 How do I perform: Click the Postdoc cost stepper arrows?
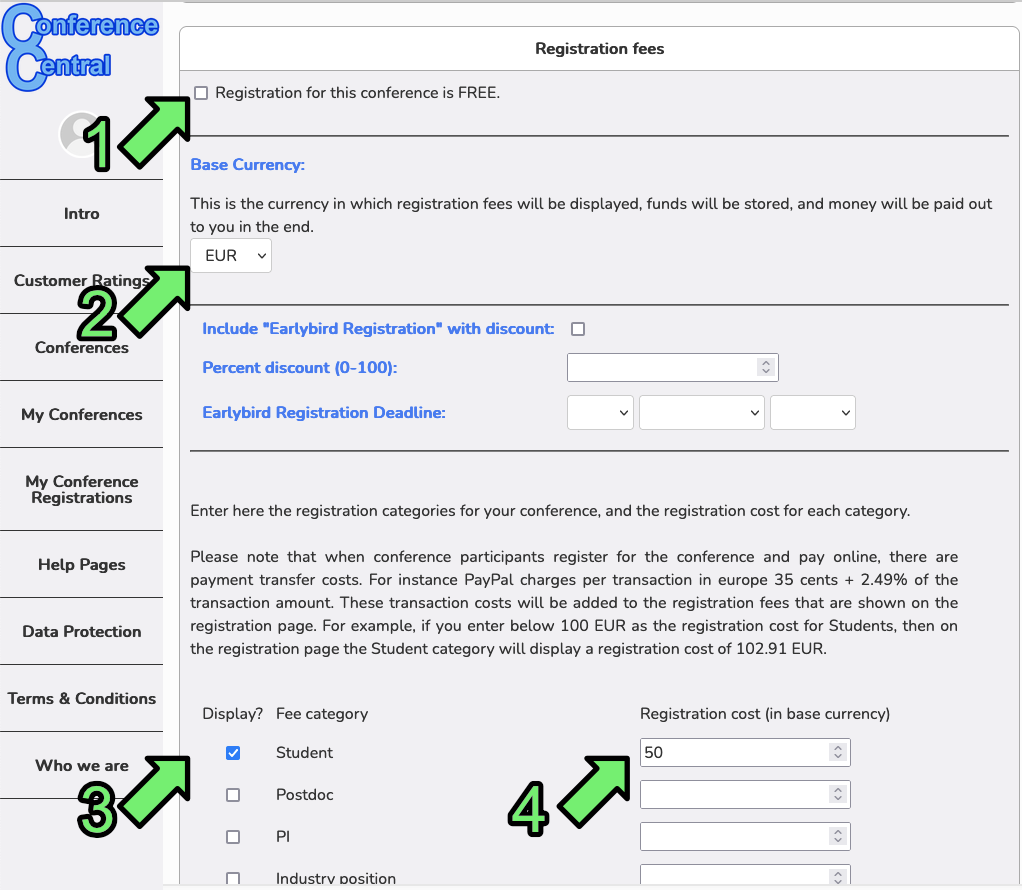pos(838,794)
